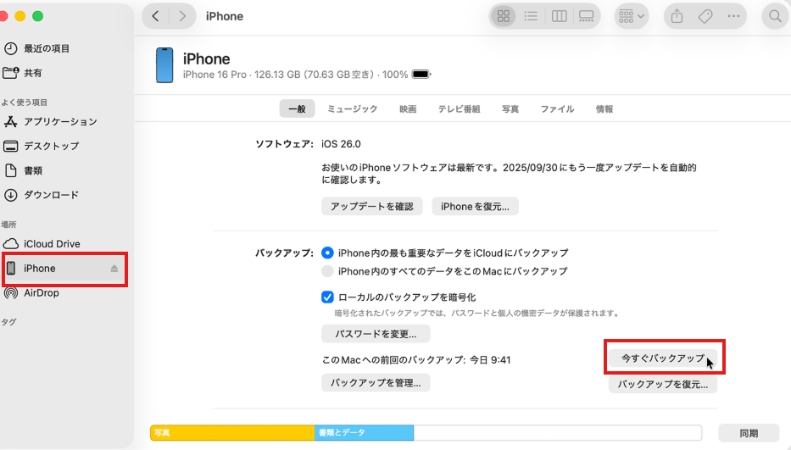791x450 pixels.
Task: Click last backup time 今日 9:41
Action: 490,360
